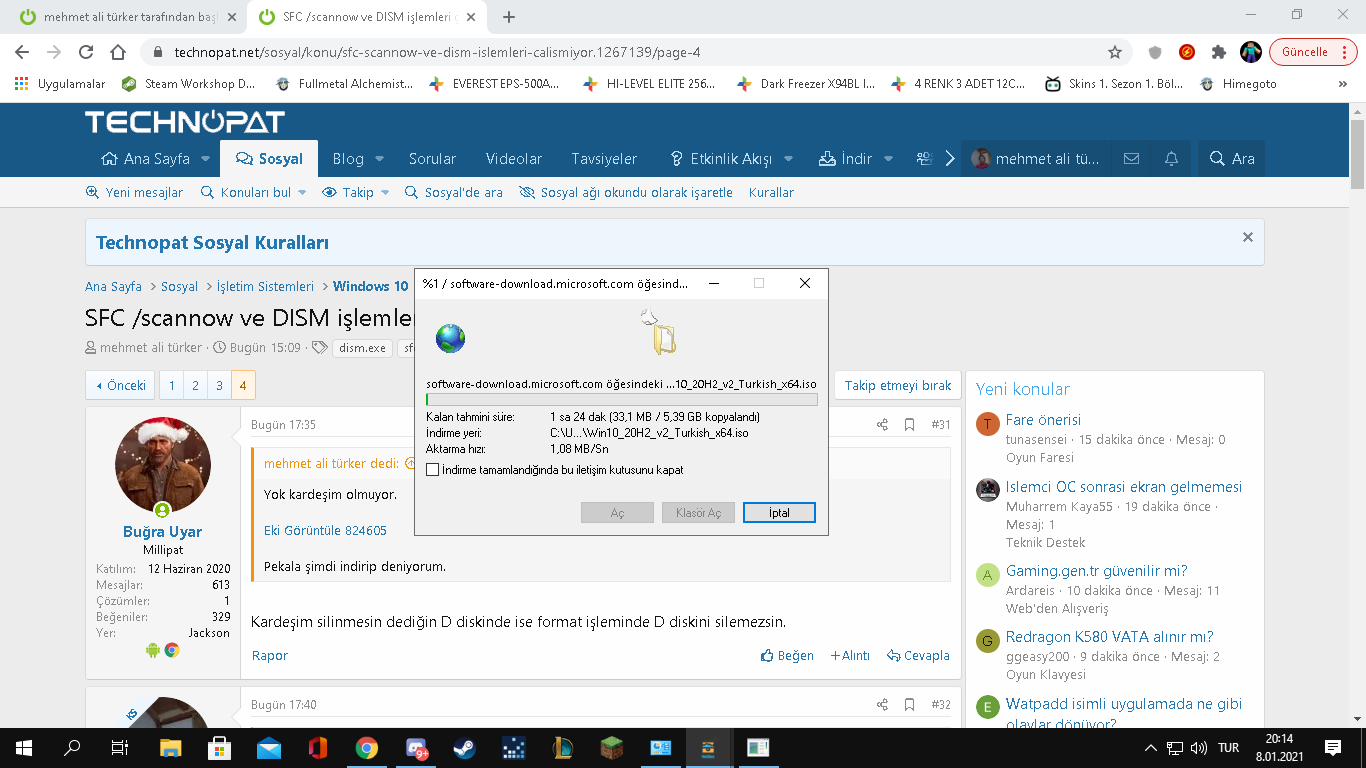Open the Tavsiyeler nav item
The image size is (1366, 768).
pos(604,159)
